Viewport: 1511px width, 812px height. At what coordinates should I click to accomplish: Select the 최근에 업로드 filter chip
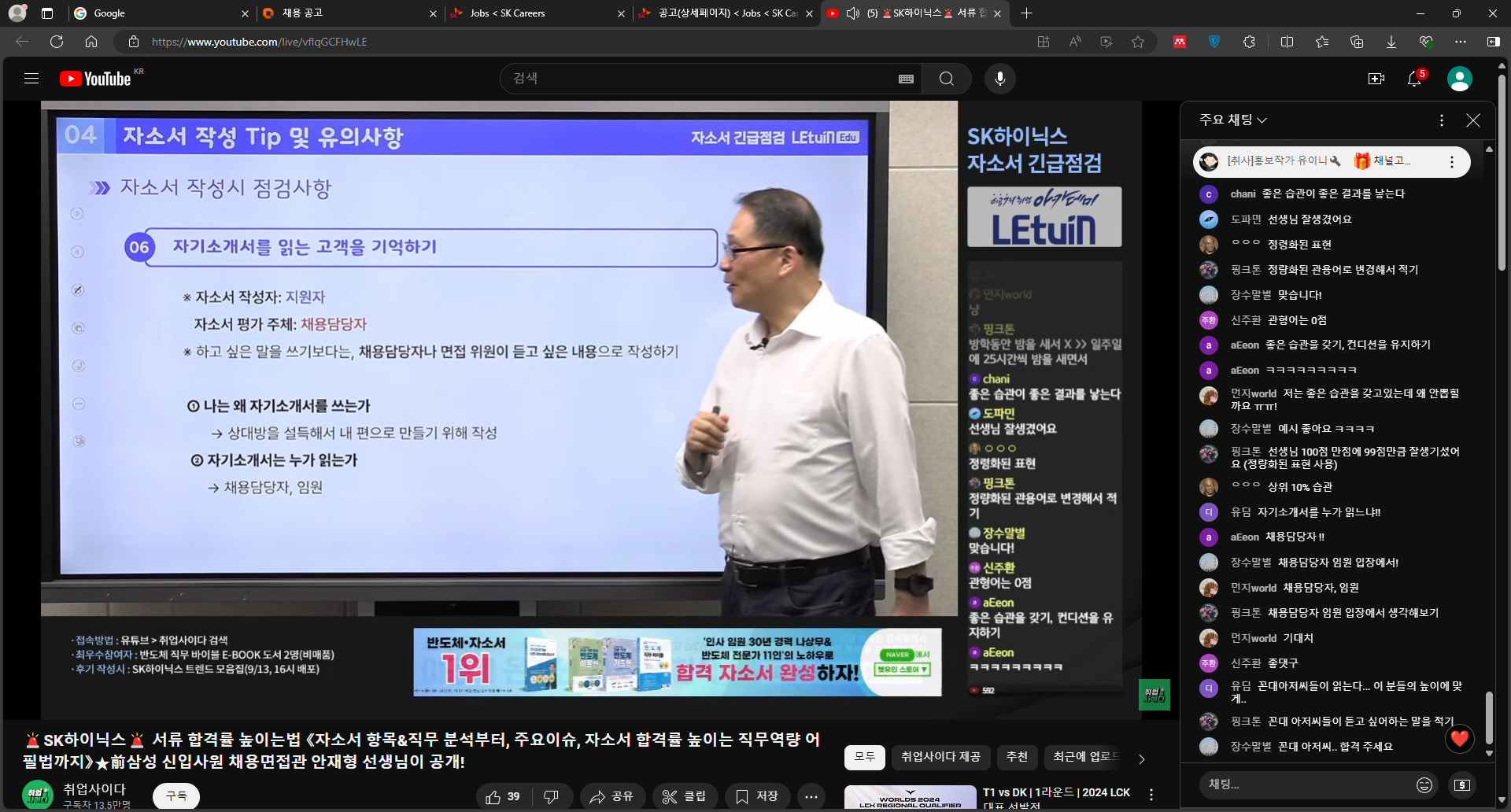coord(1084,757)
